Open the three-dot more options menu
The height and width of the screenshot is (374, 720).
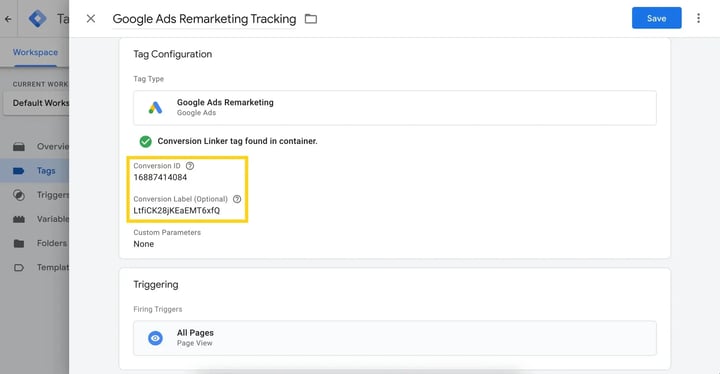point(698,18)
